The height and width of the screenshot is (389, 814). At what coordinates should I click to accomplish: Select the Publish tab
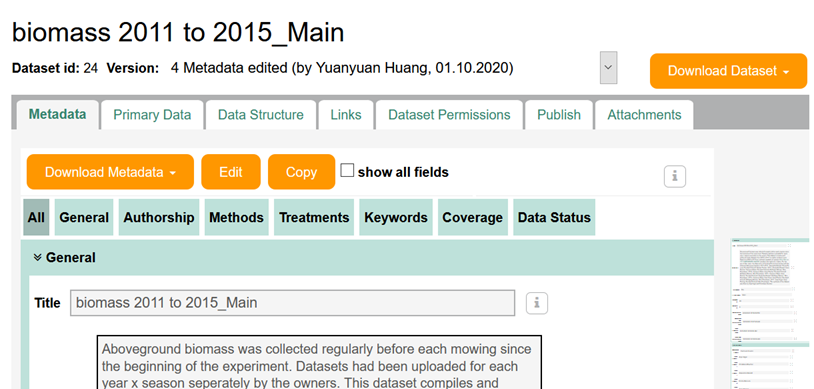(559, 115)
